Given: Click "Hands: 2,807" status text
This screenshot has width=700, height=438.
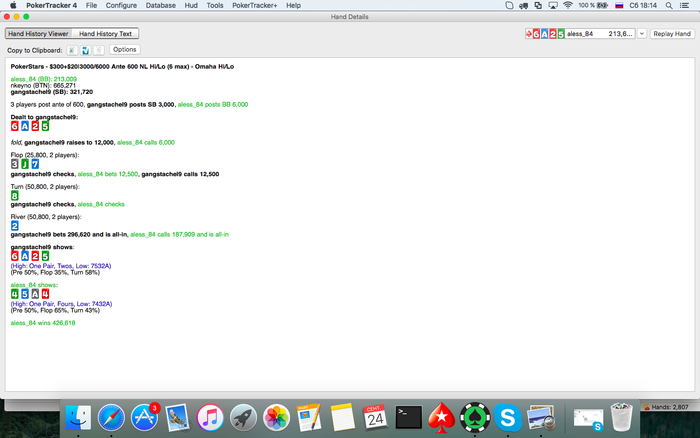Looking at the screenshot, I should coord(670,407).
